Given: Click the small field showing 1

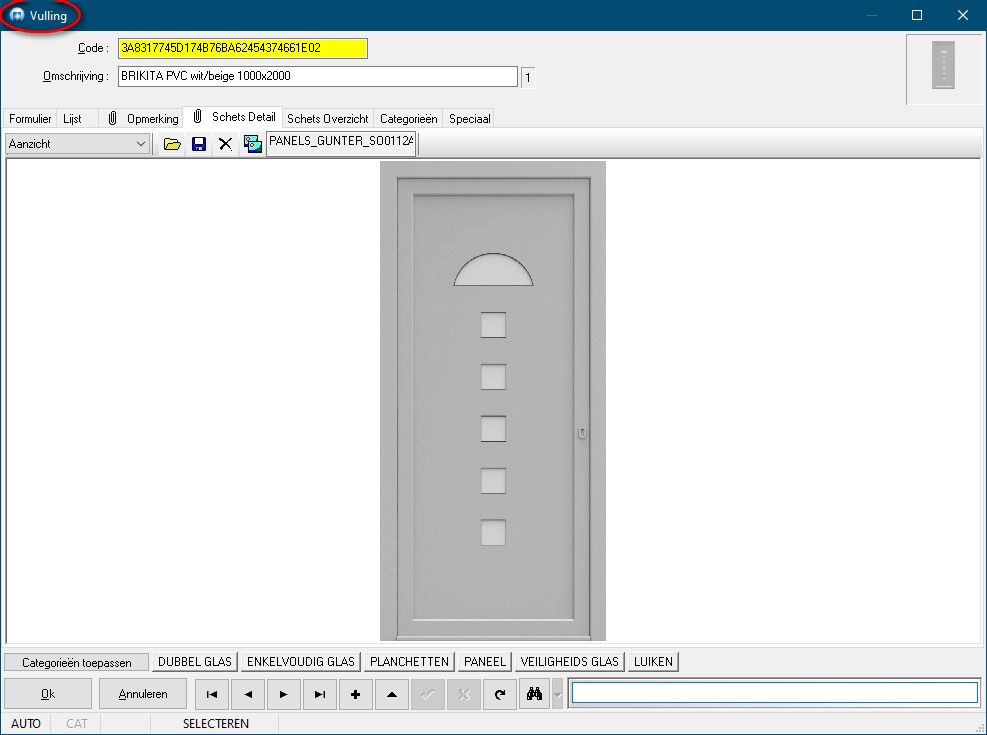Looking at the screenshot, I should [528, 78].
